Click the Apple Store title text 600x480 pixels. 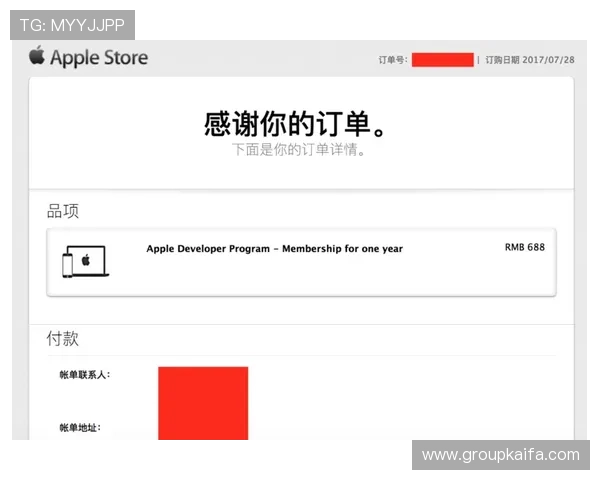coord(99,58)
